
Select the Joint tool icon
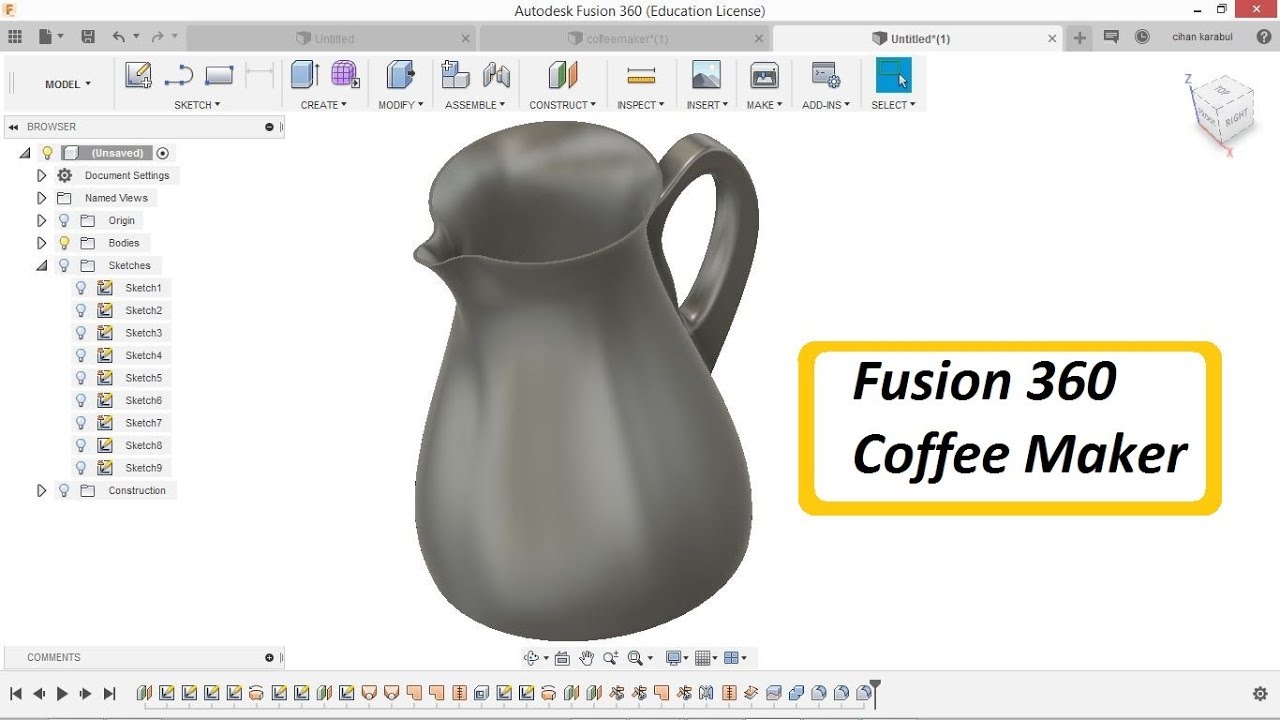[496, 75]
